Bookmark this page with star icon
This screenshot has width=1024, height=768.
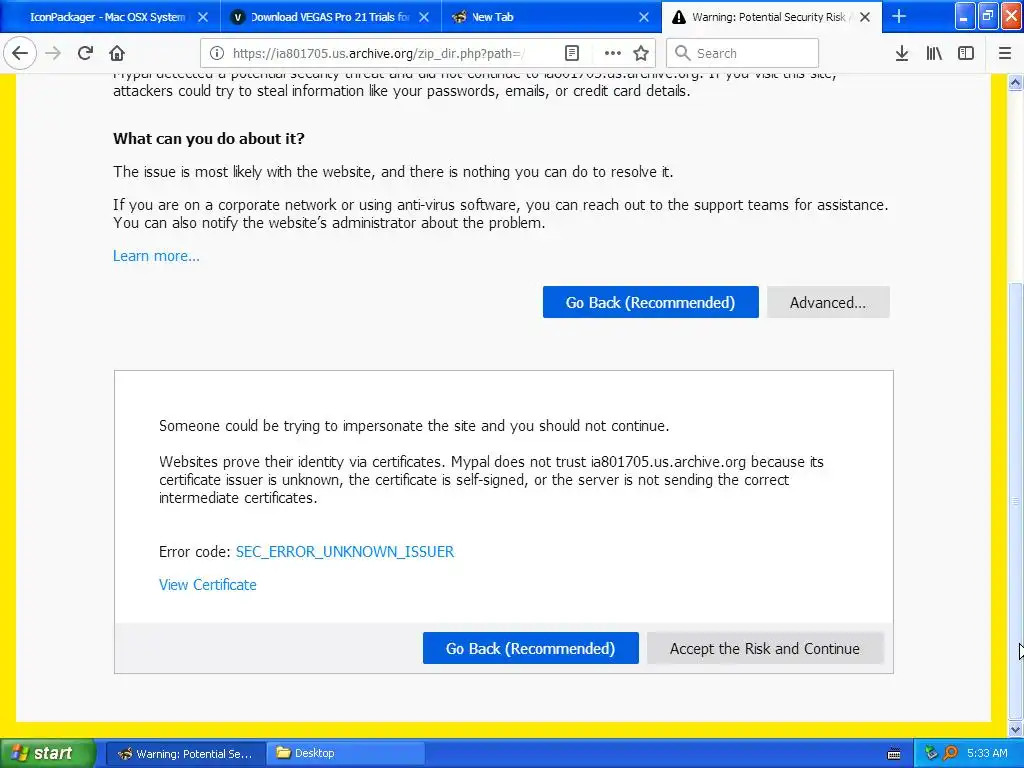641,53
